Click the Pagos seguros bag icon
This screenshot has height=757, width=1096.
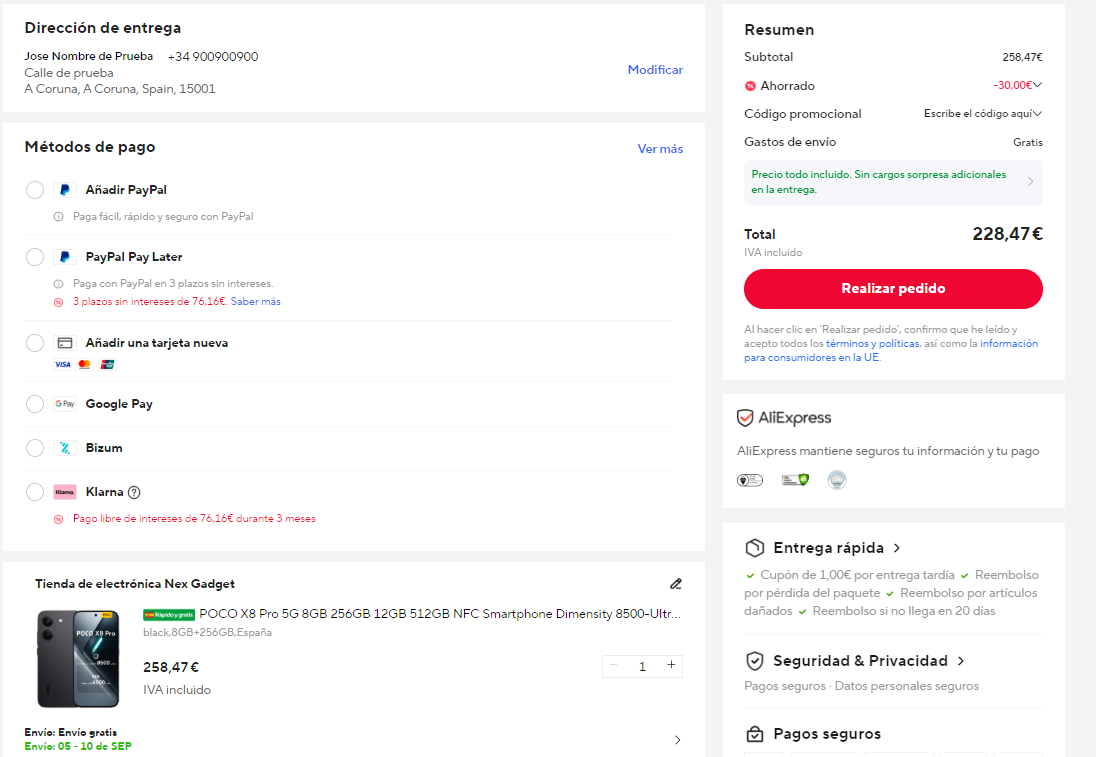(x=755, y=734)
